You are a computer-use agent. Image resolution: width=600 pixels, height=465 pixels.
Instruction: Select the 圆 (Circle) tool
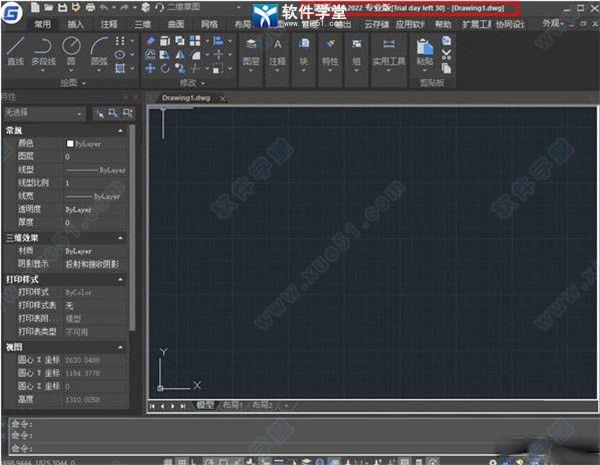click(x=71, y=47)
